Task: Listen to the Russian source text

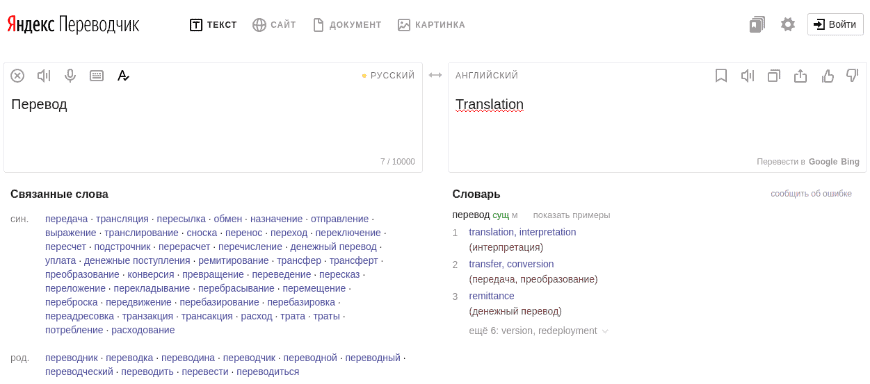Action: click(44, 75)
